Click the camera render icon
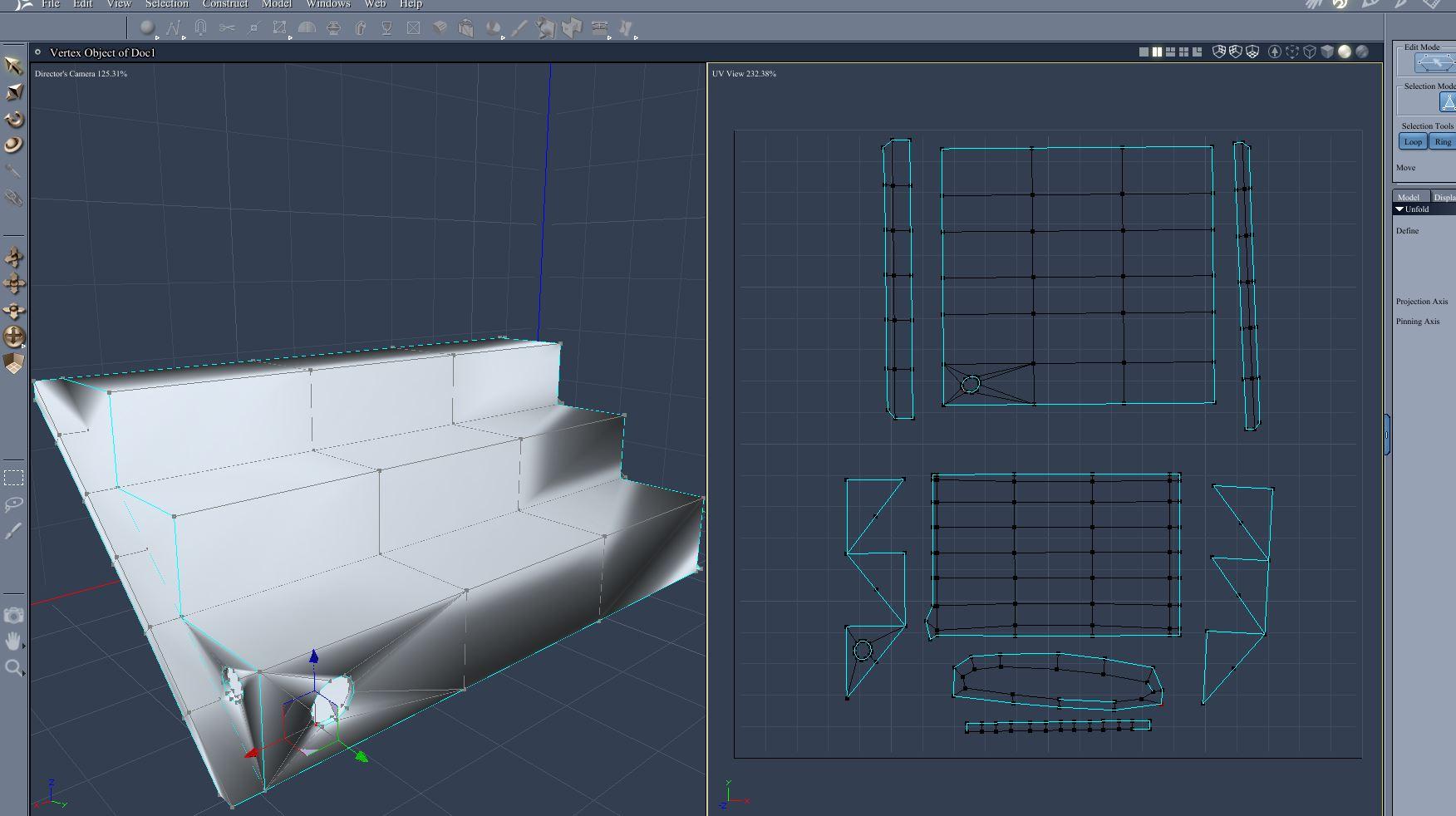1456x816 pixels. coord(13,616)
